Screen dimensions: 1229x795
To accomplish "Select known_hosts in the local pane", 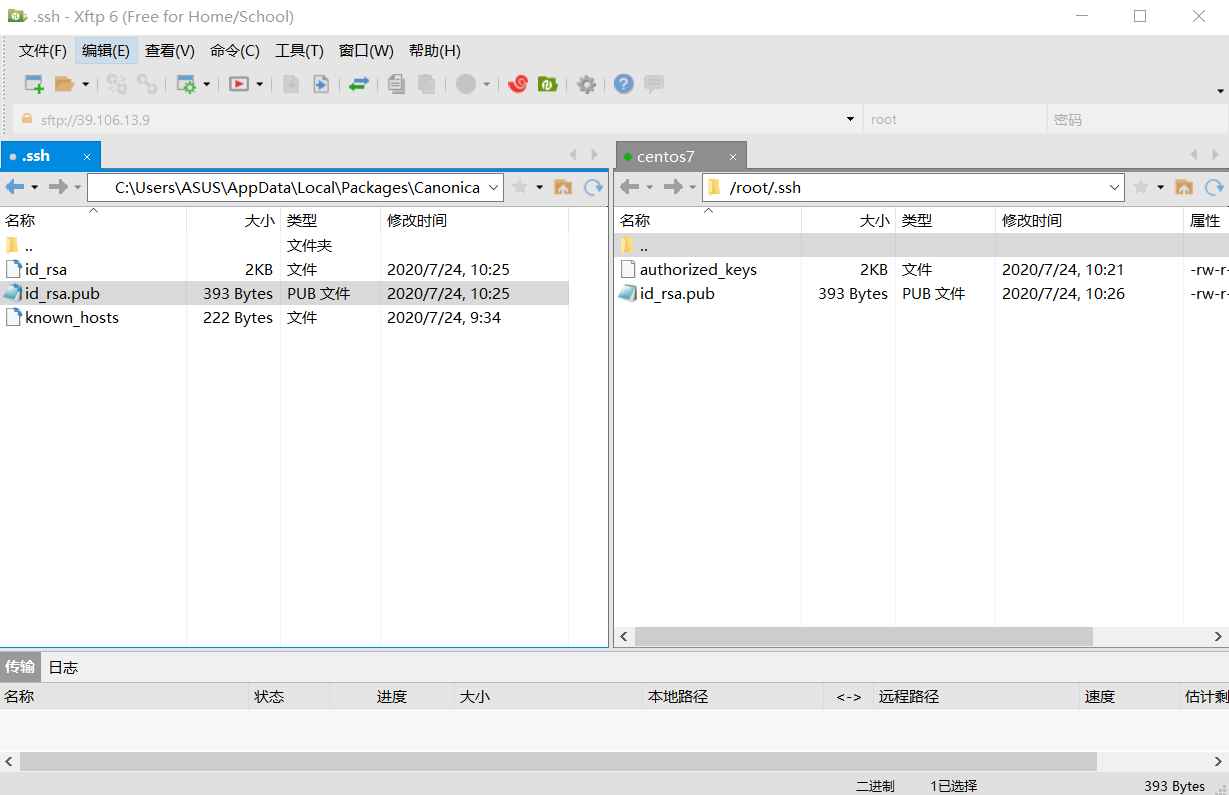I will point(72,318).
